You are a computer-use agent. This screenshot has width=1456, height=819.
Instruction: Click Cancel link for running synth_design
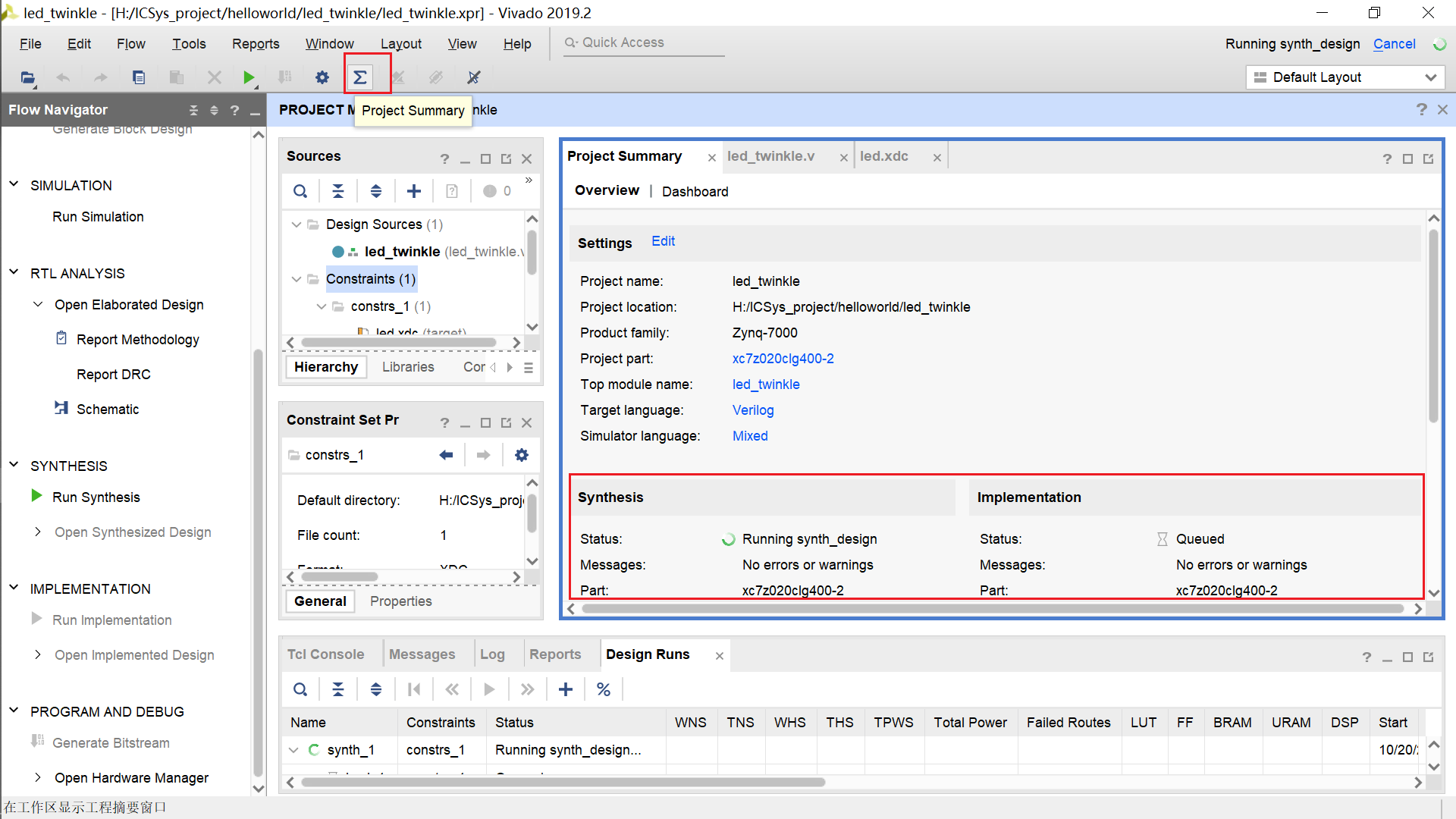[x=1394, y=44]
